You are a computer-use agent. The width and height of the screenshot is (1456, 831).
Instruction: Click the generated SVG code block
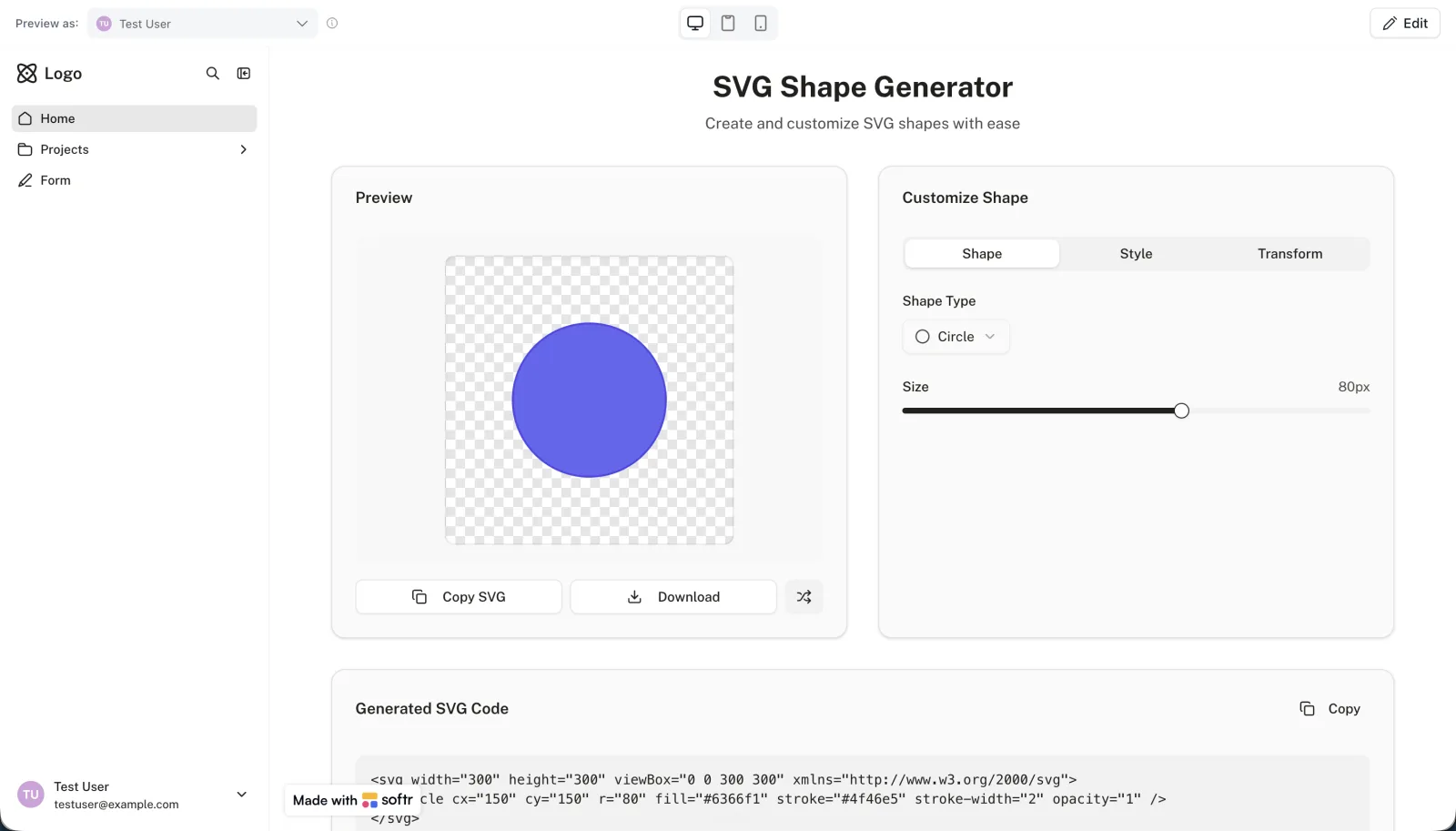coord(862,794)
